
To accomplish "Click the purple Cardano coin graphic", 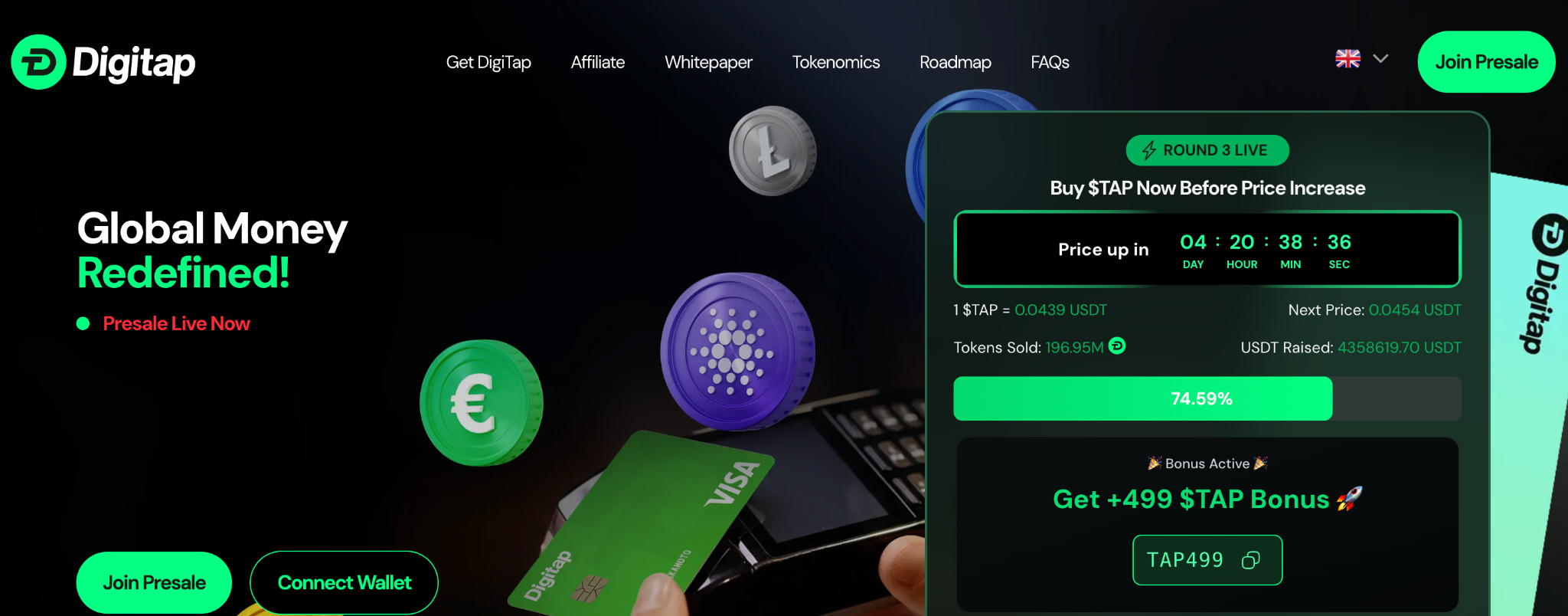I will coord(738,352).
